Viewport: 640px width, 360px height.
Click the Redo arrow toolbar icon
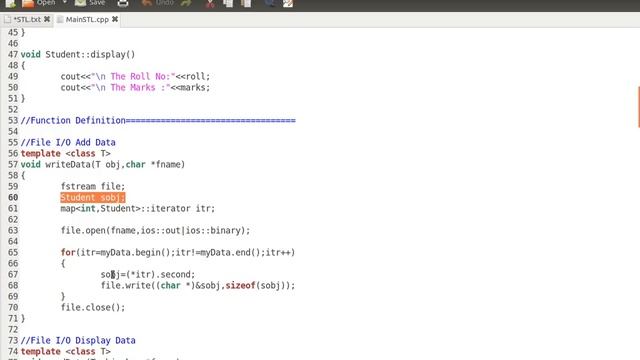click(x=187, y=3)
